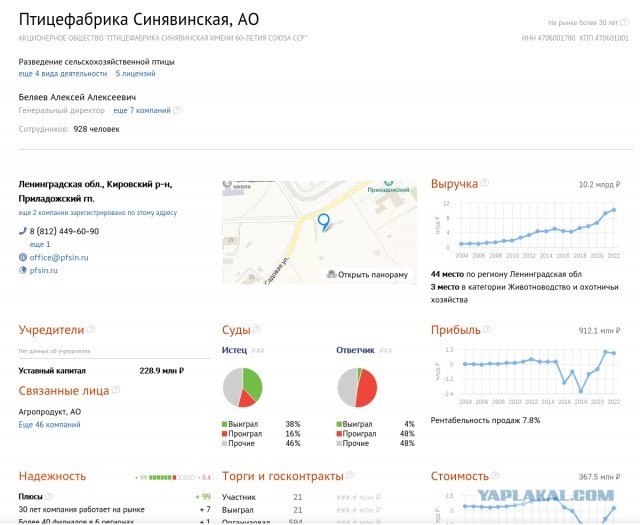Click the title 'Птицефабрика Синявинская, АО'
The height and width of the screenshot is (525, 640).
pos(139,19)
